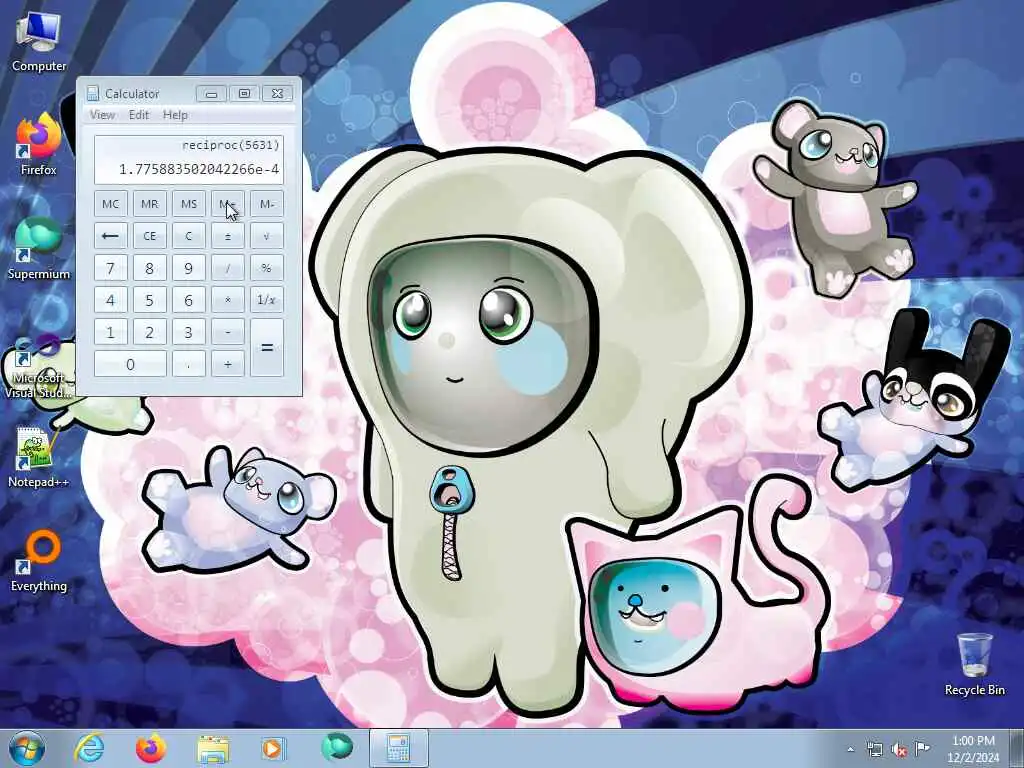Open the Computer desktop icon
Screen dimensions: 1024x768
[x=39, y=42]
